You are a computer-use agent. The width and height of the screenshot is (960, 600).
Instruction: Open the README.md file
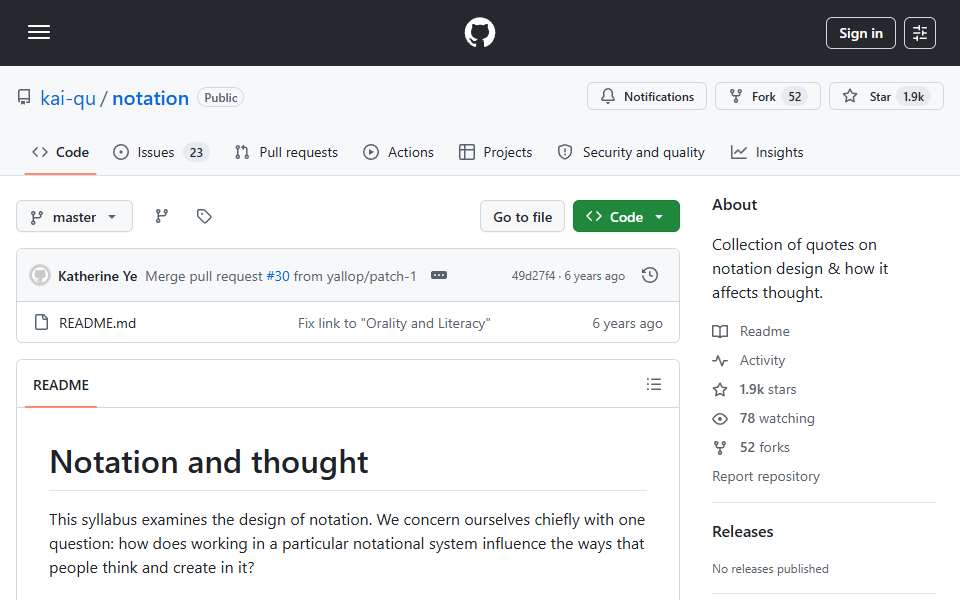click(97, 323)
